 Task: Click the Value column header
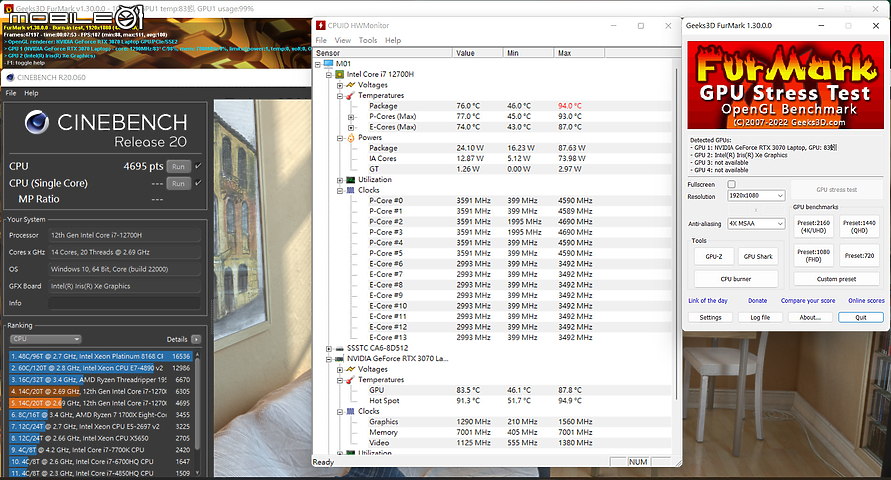tap(477, 53)
